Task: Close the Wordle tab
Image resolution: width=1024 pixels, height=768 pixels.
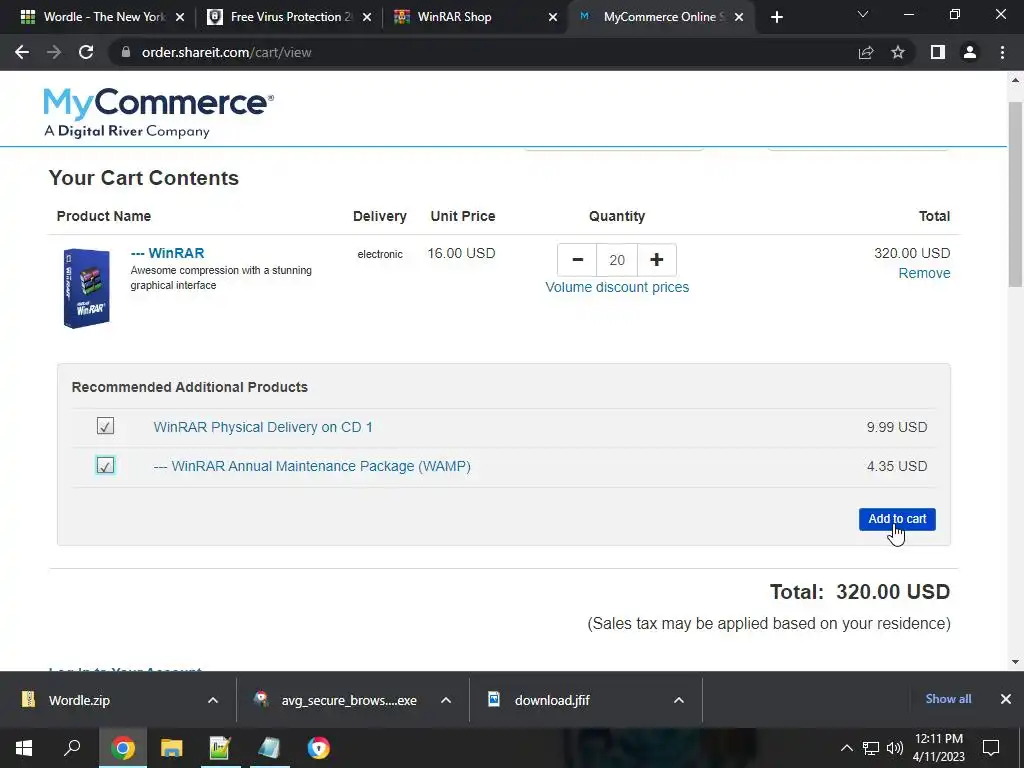Action: (x=180, y=17)
